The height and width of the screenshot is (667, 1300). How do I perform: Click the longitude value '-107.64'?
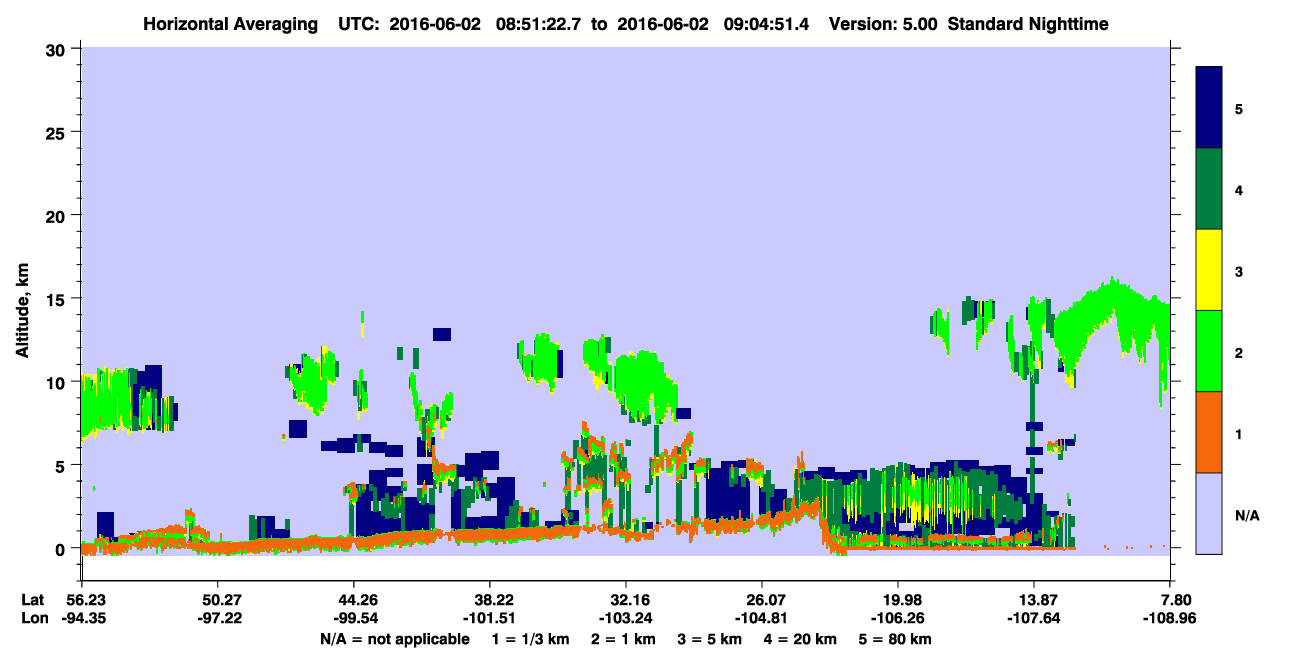pos(1035,619)
